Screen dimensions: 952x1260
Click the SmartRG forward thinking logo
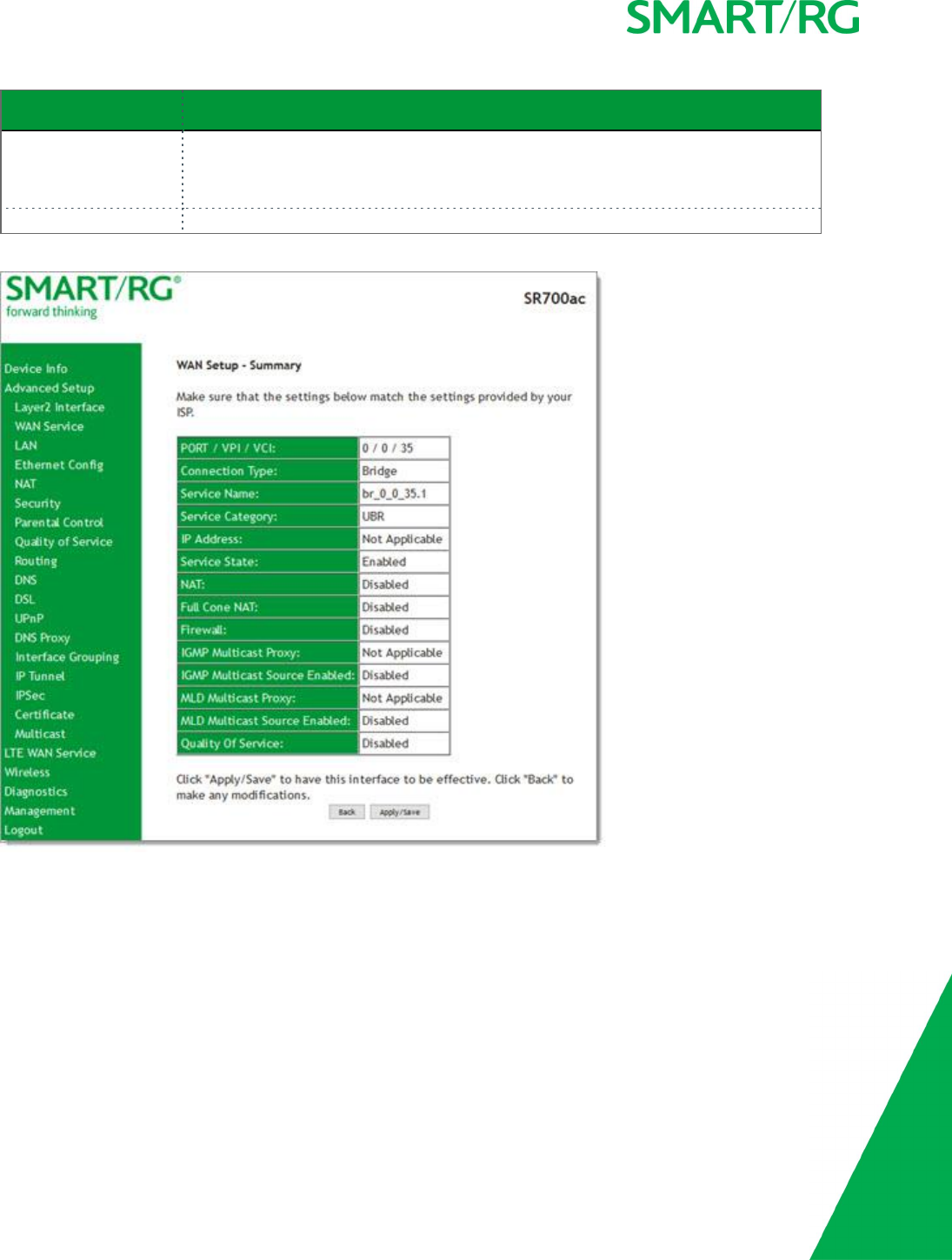click(x=93, y=297)
